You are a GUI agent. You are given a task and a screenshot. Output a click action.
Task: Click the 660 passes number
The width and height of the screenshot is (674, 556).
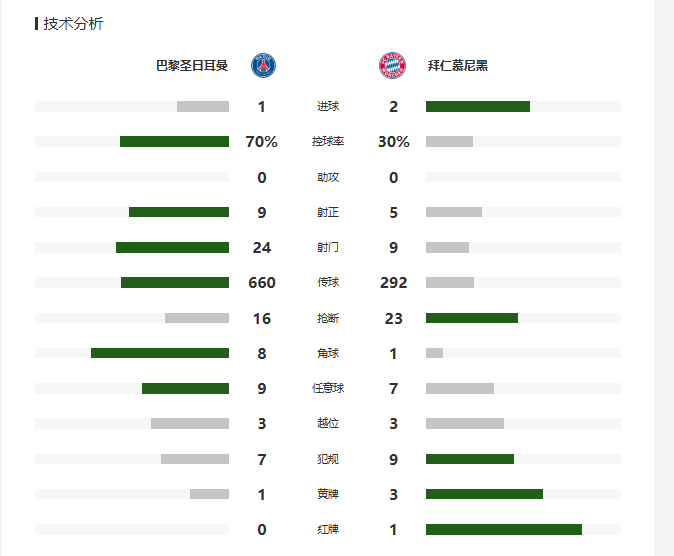click(x=262, y=283)
